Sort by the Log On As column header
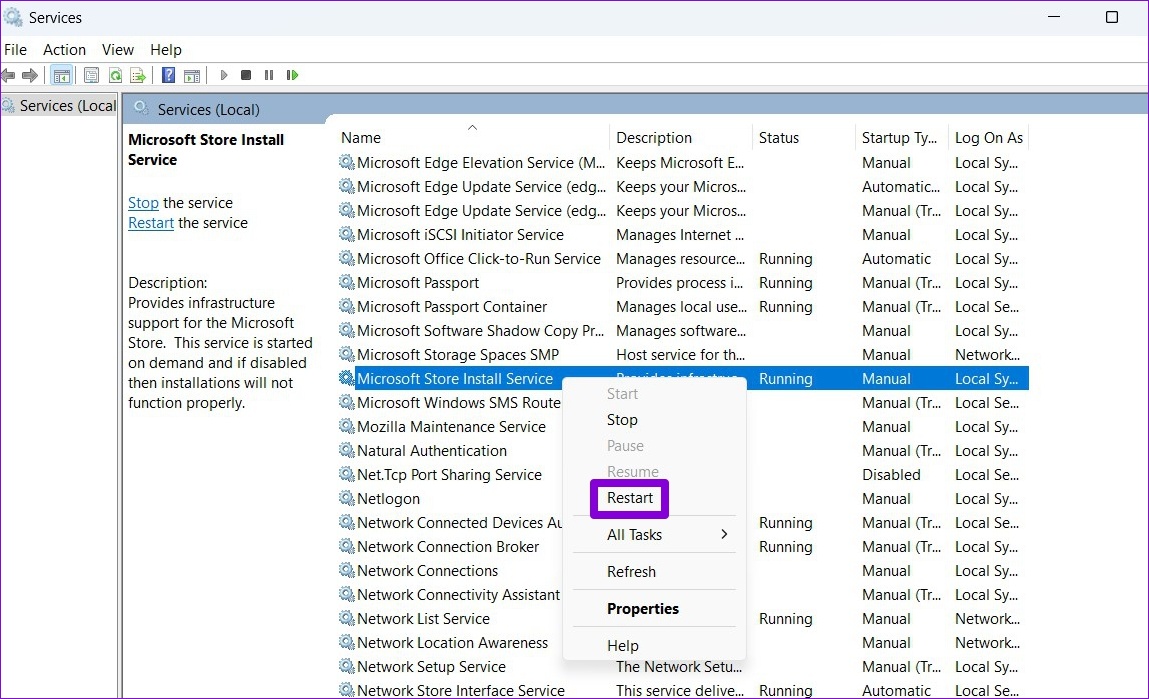 coord(989,138)
